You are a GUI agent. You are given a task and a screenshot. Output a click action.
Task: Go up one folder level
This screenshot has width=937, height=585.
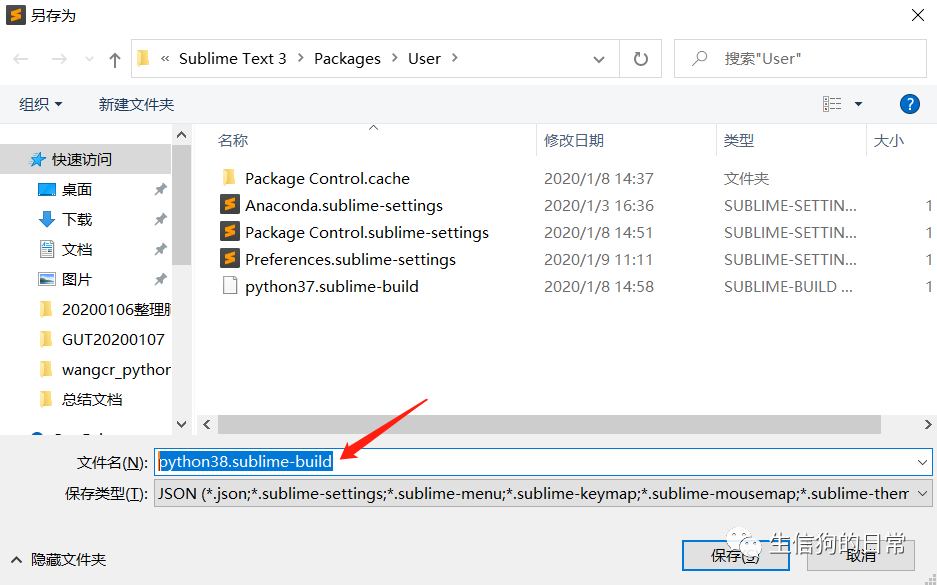[x=115, y=59]
